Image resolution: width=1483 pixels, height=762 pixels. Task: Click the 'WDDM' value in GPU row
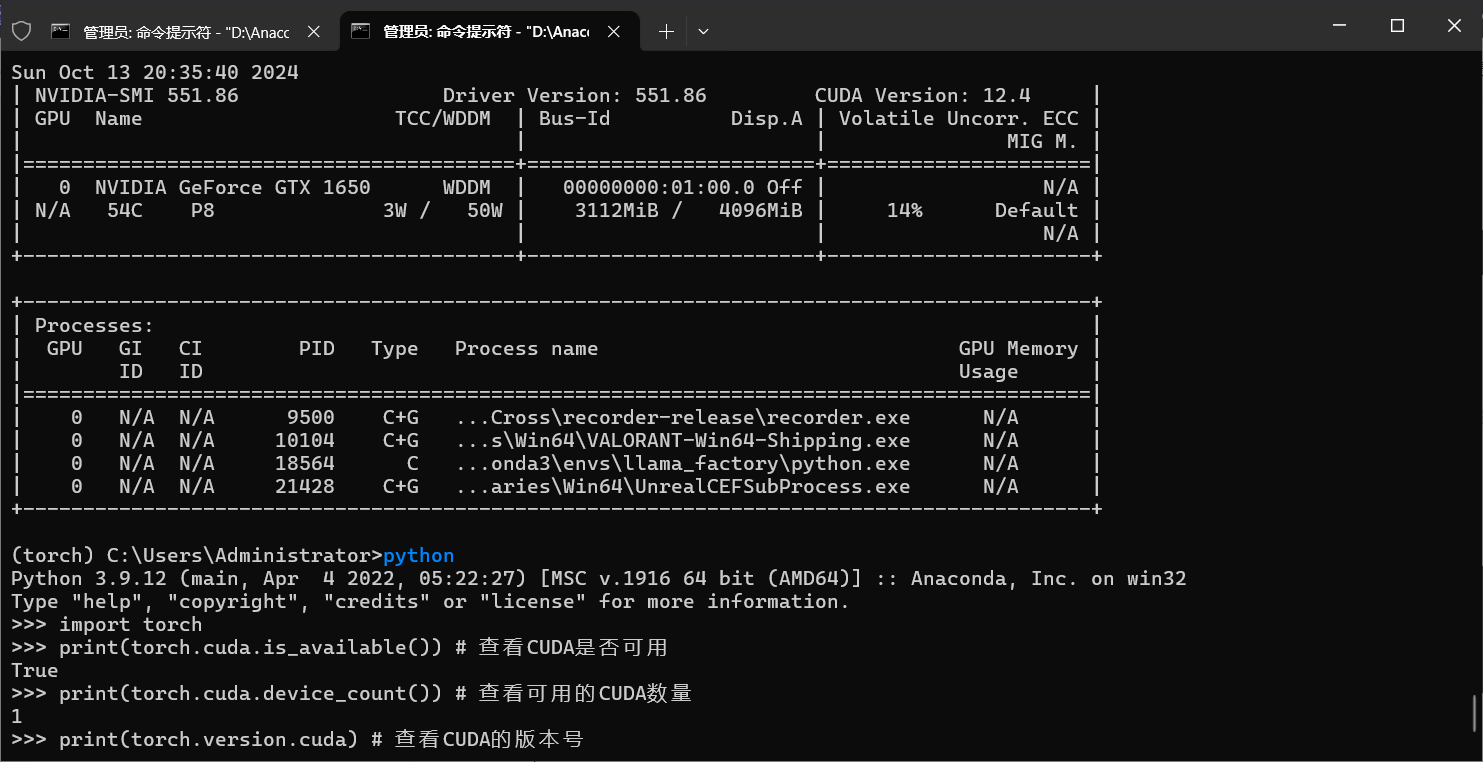pyautogui.click(x=467, y=187)
